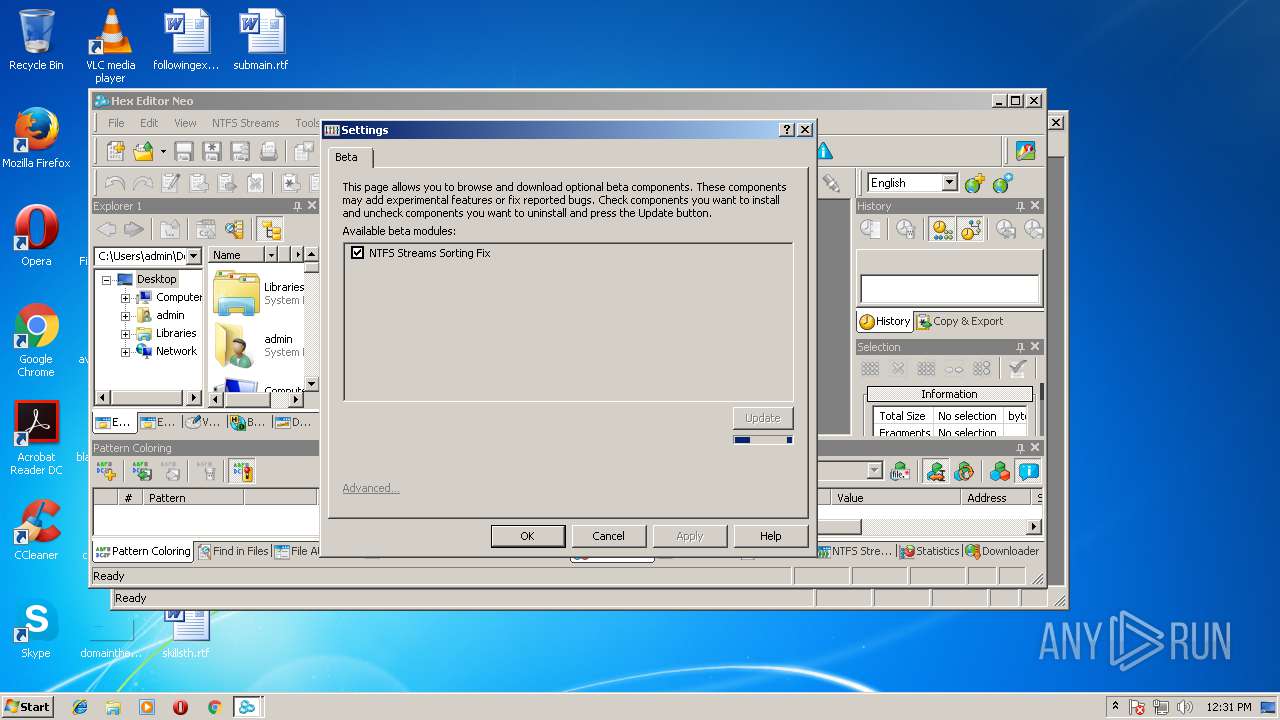Click the blue info triangle icon
The width and height of the screenshot is (1280, 720).
(x=824, y=151)
